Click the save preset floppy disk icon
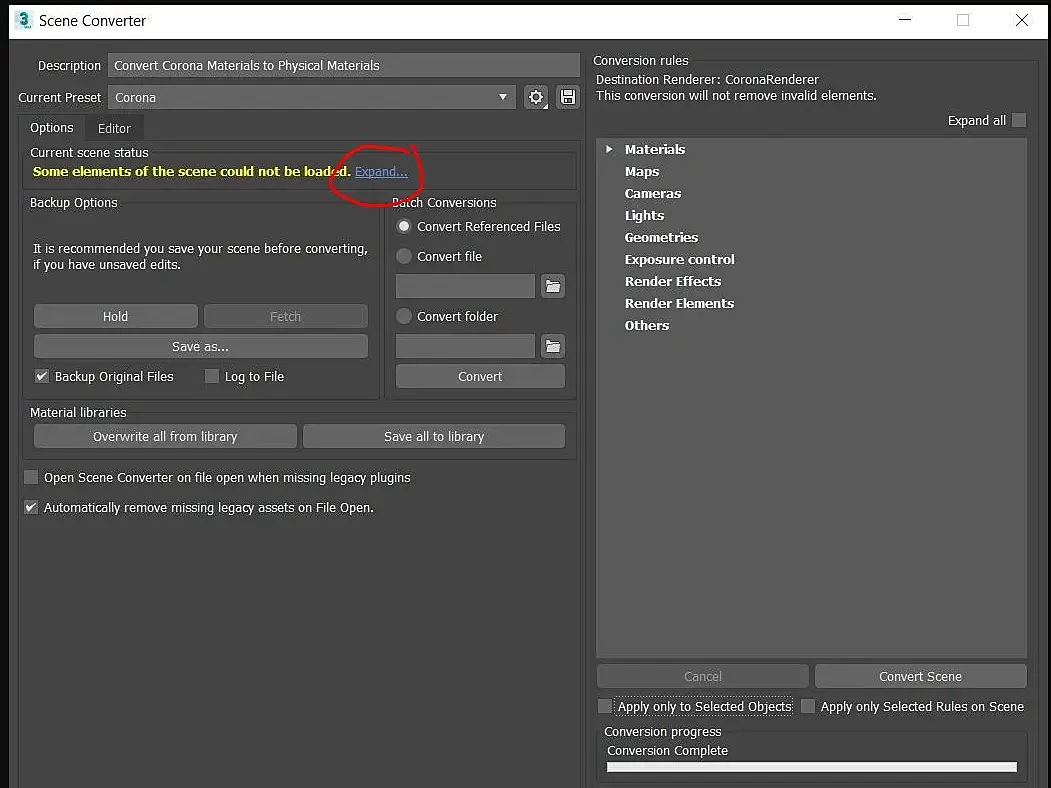 tap(568, 97)
